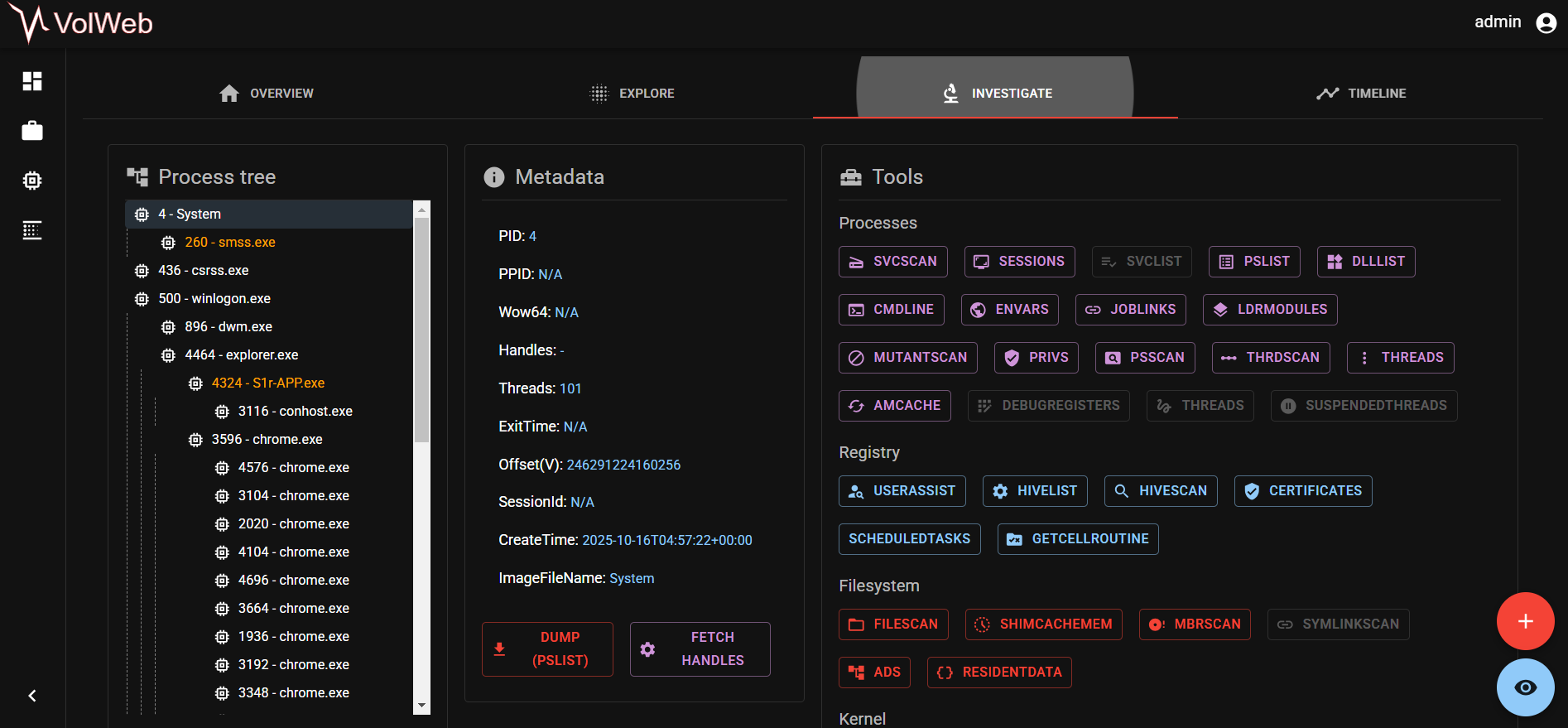This screenshot has height=728, width=1568.
Task: Click the THRDSCAN timeline icon
Action: point(1229,358)
